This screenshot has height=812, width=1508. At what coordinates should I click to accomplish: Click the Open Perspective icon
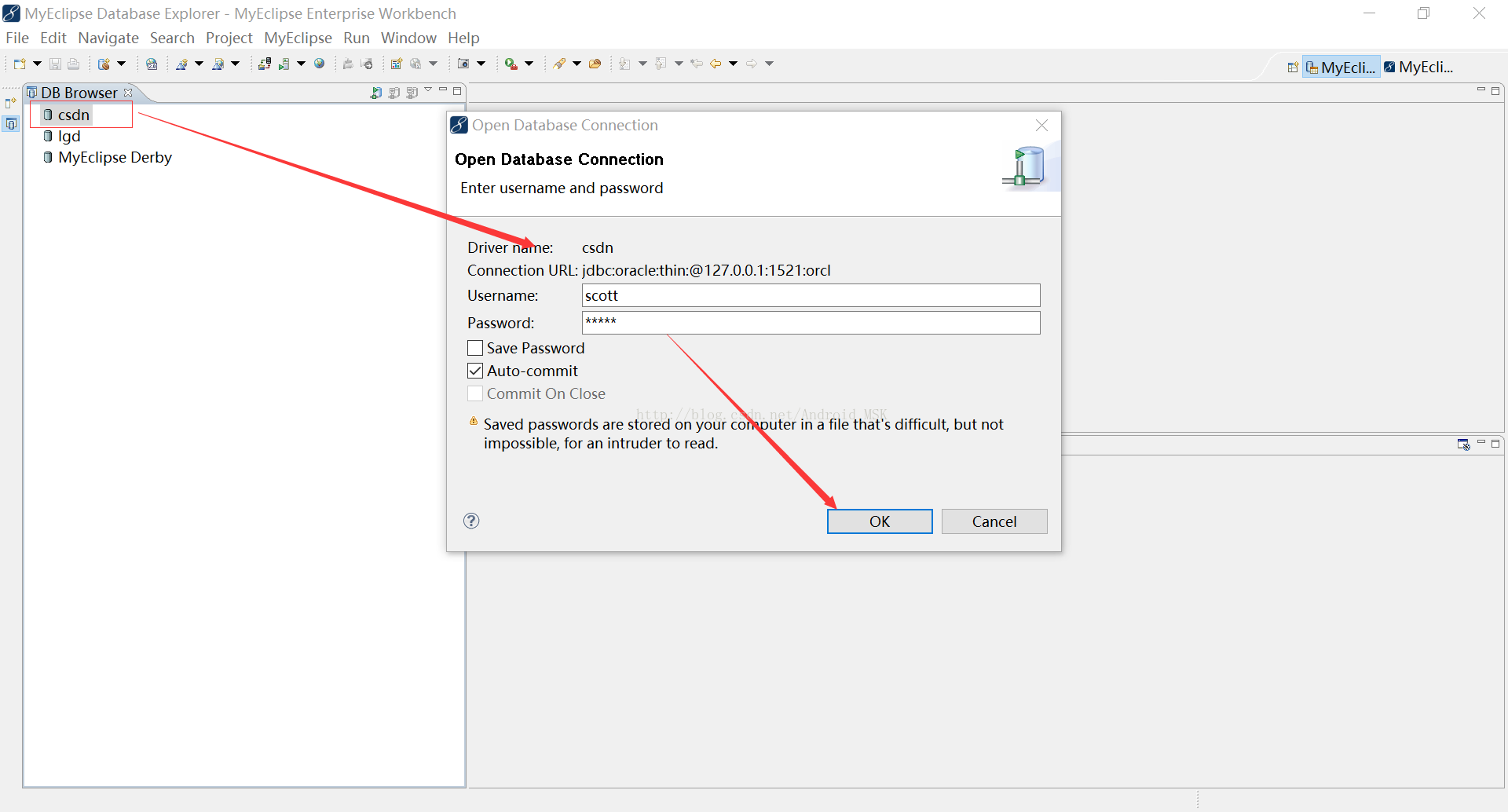[1293, 68]
